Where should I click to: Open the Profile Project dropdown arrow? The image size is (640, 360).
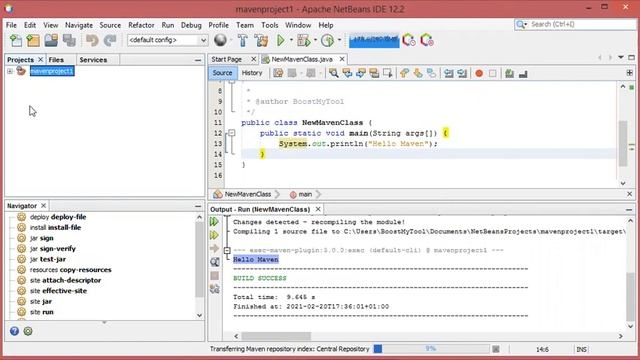pos(339,40)
